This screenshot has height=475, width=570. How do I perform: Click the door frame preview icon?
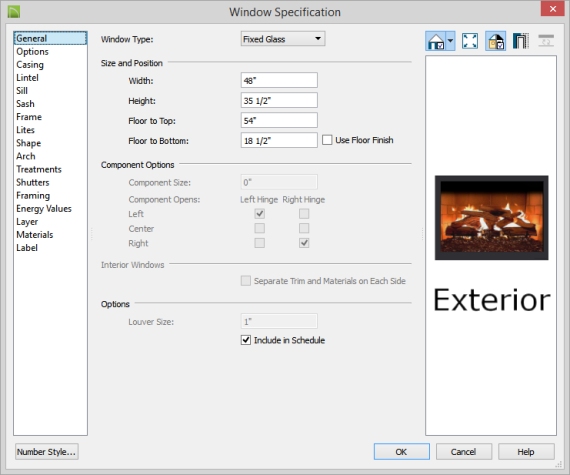tap(521, 41)
